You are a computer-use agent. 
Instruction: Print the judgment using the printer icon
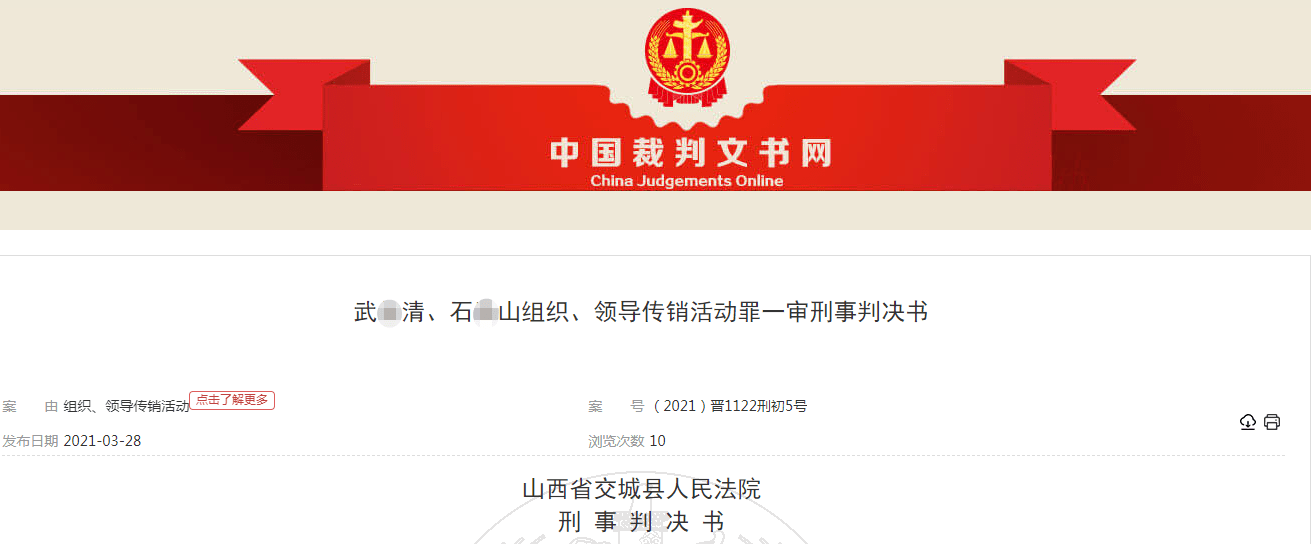coord(1272,422)
